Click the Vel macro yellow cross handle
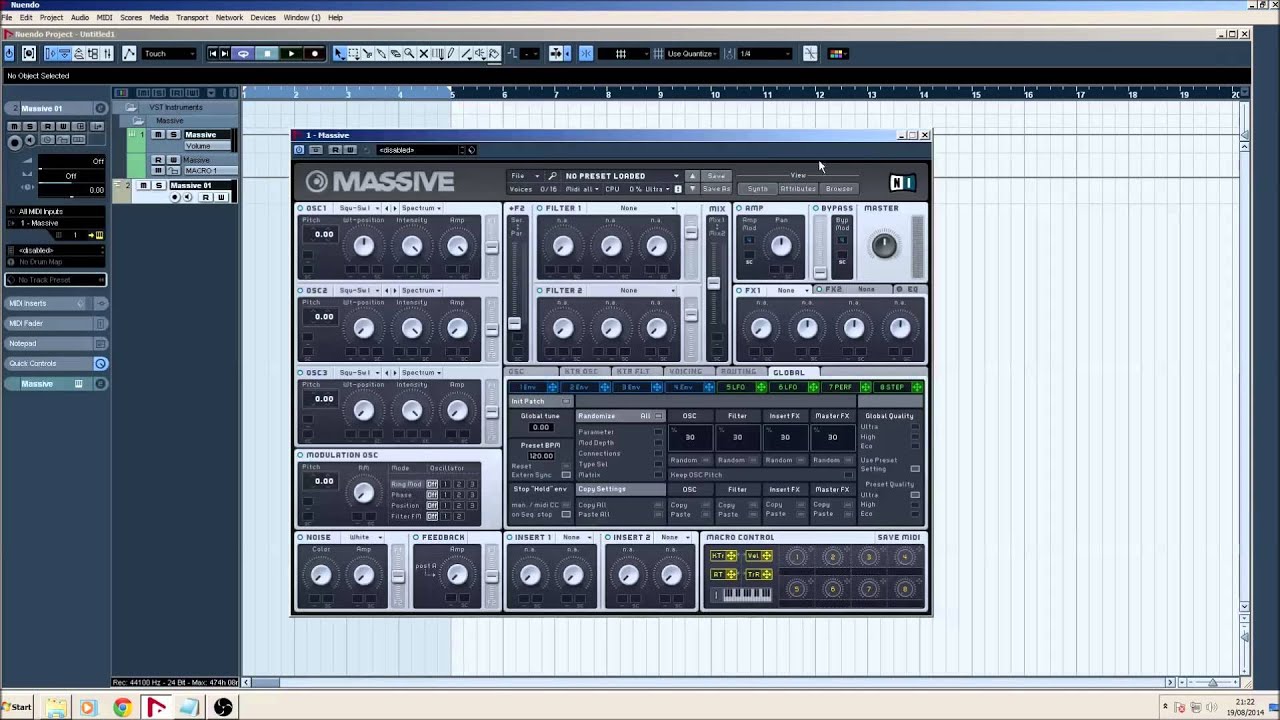Image resolution: width=1280 pixels, height=720 pixels. tap(766, 556)
